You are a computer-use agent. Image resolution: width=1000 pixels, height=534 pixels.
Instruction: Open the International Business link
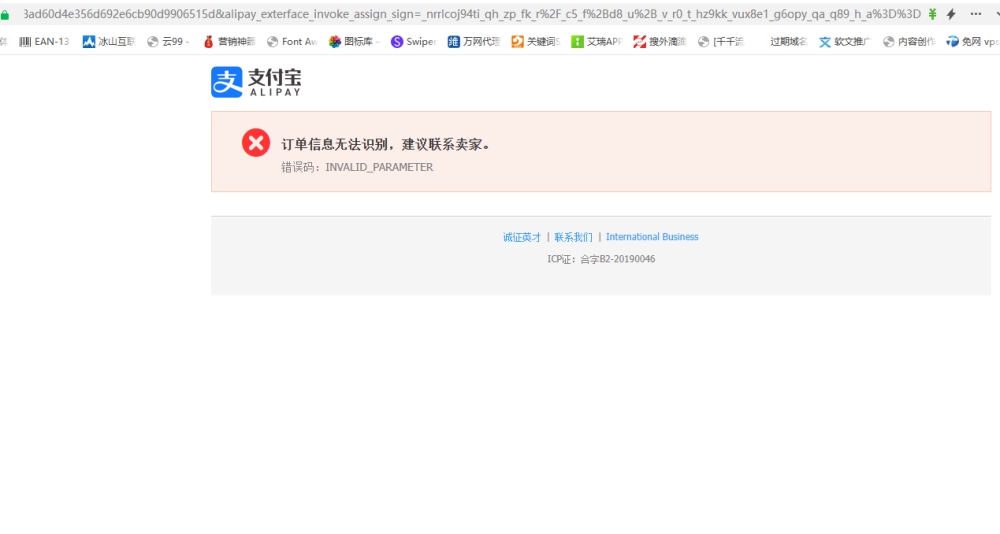tap(652, 237)
